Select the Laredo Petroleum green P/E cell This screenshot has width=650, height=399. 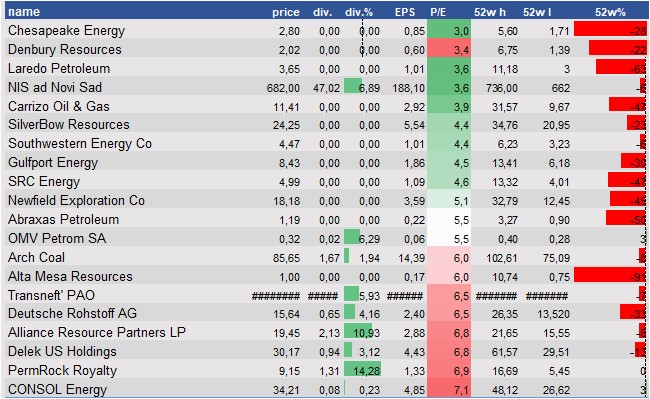449,68
